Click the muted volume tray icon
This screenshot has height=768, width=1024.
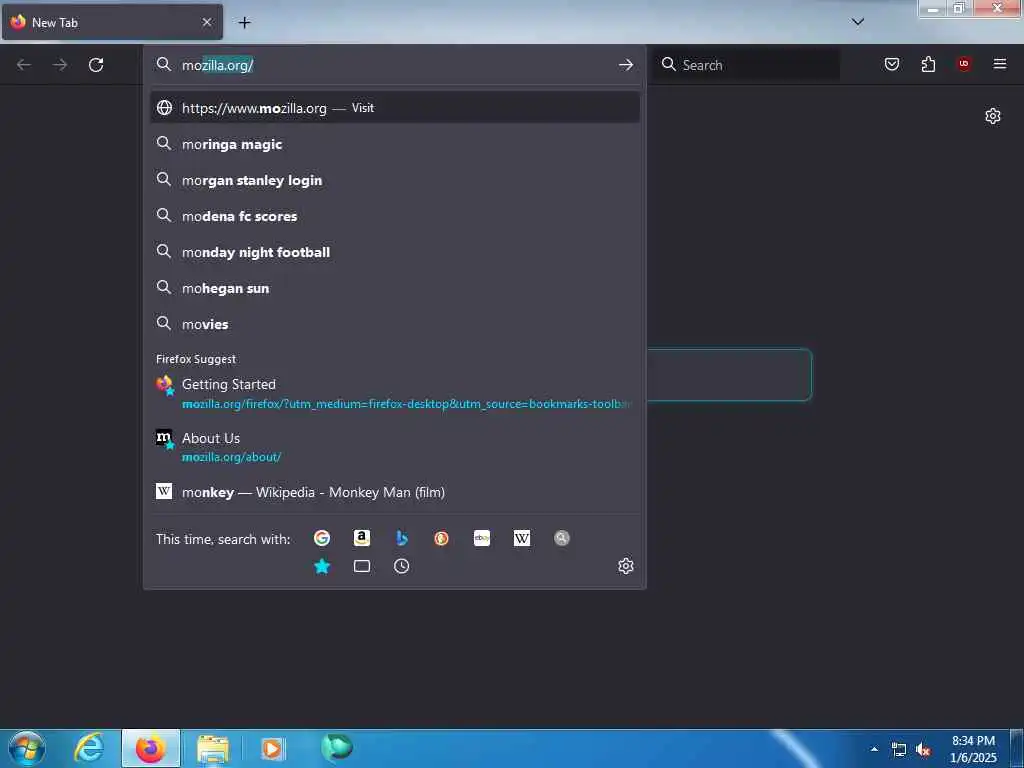923,750
